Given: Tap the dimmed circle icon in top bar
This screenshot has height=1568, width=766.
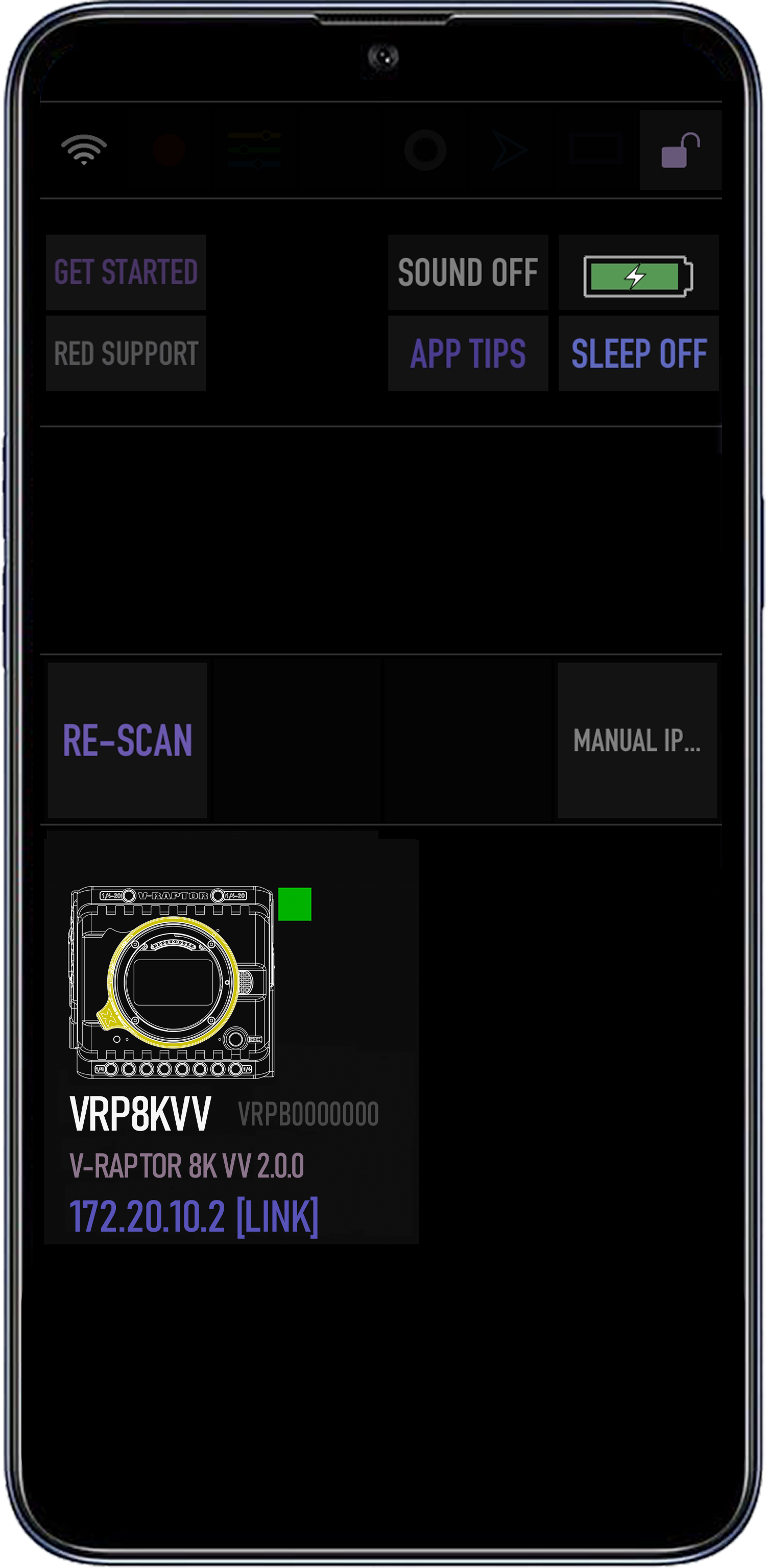Looking at the screenshot, I should pyautogui.click(x=425, y=151).
